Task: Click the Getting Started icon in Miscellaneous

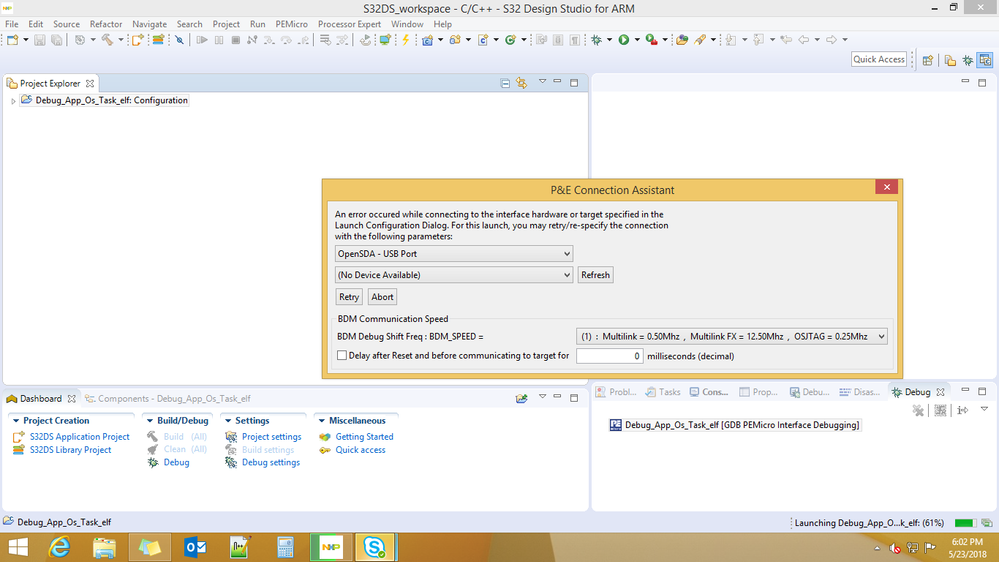Action: pos(325,436)
